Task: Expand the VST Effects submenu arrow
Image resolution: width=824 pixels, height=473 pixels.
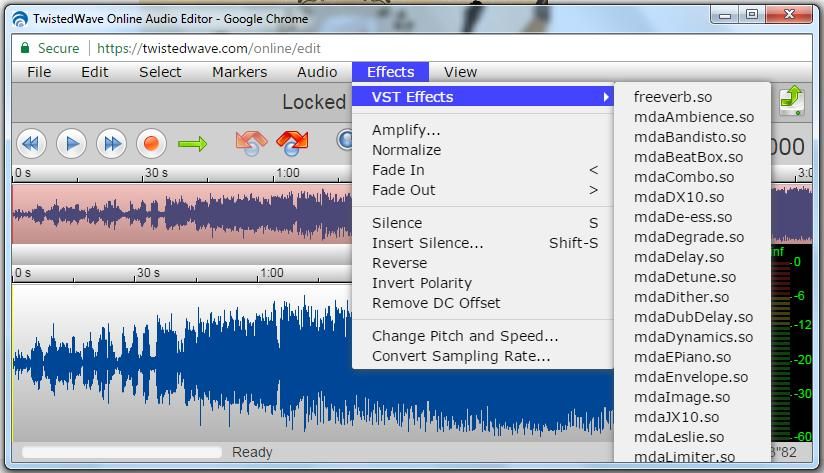Action: tap(606, 97)
